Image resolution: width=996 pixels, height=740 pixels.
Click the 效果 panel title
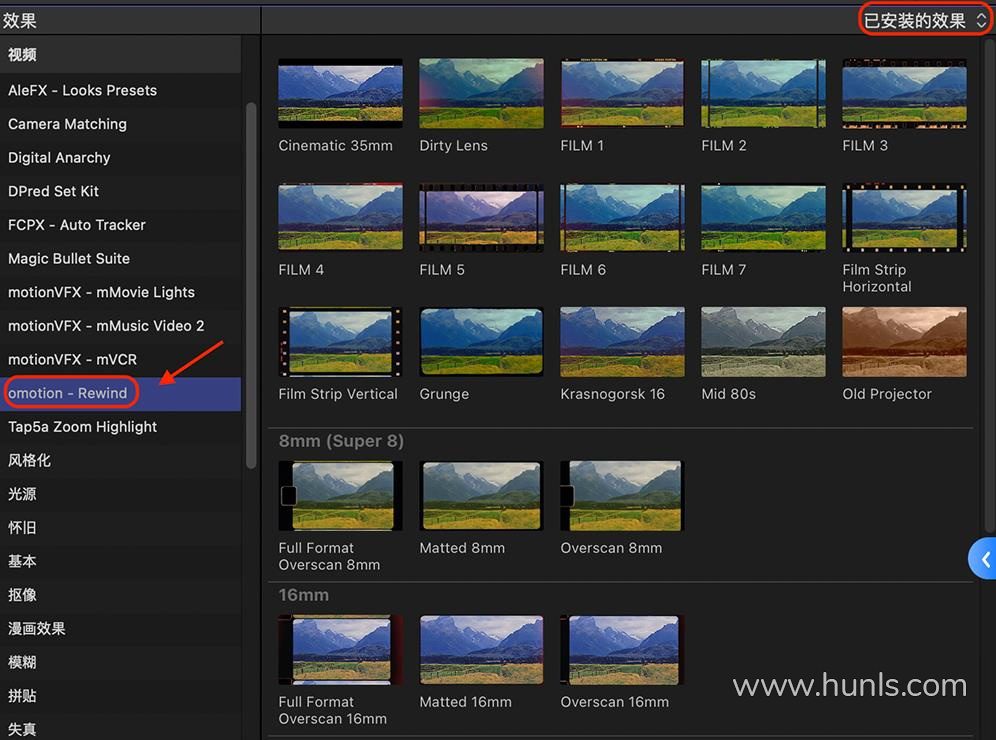pyautogui.click(x=20, y=20)
